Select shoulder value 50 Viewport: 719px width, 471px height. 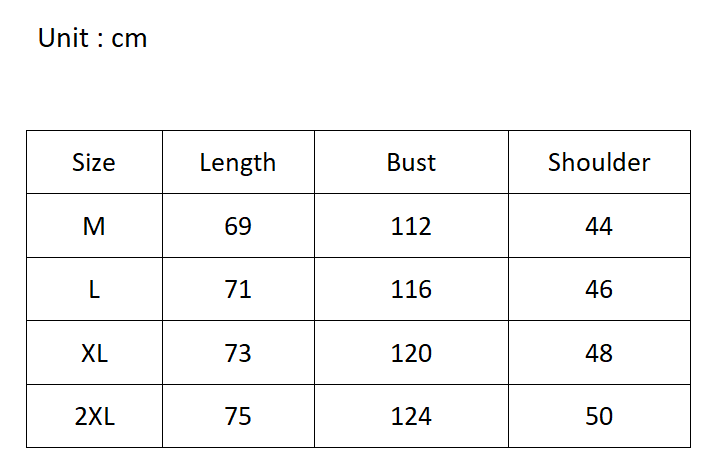point(599,416)
